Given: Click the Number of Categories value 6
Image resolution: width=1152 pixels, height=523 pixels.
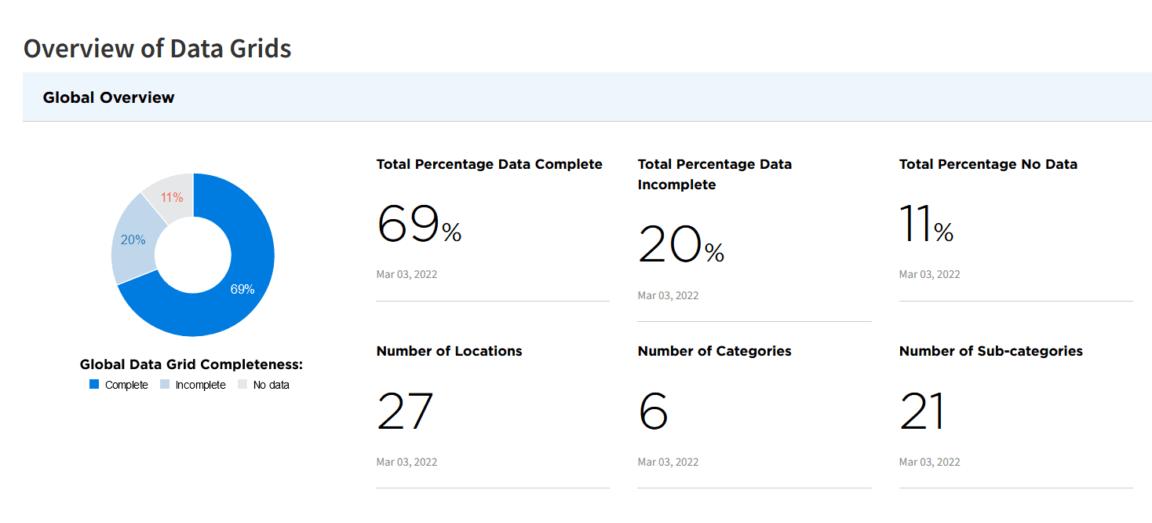Looking at the screenshot, I should point(653,412).
